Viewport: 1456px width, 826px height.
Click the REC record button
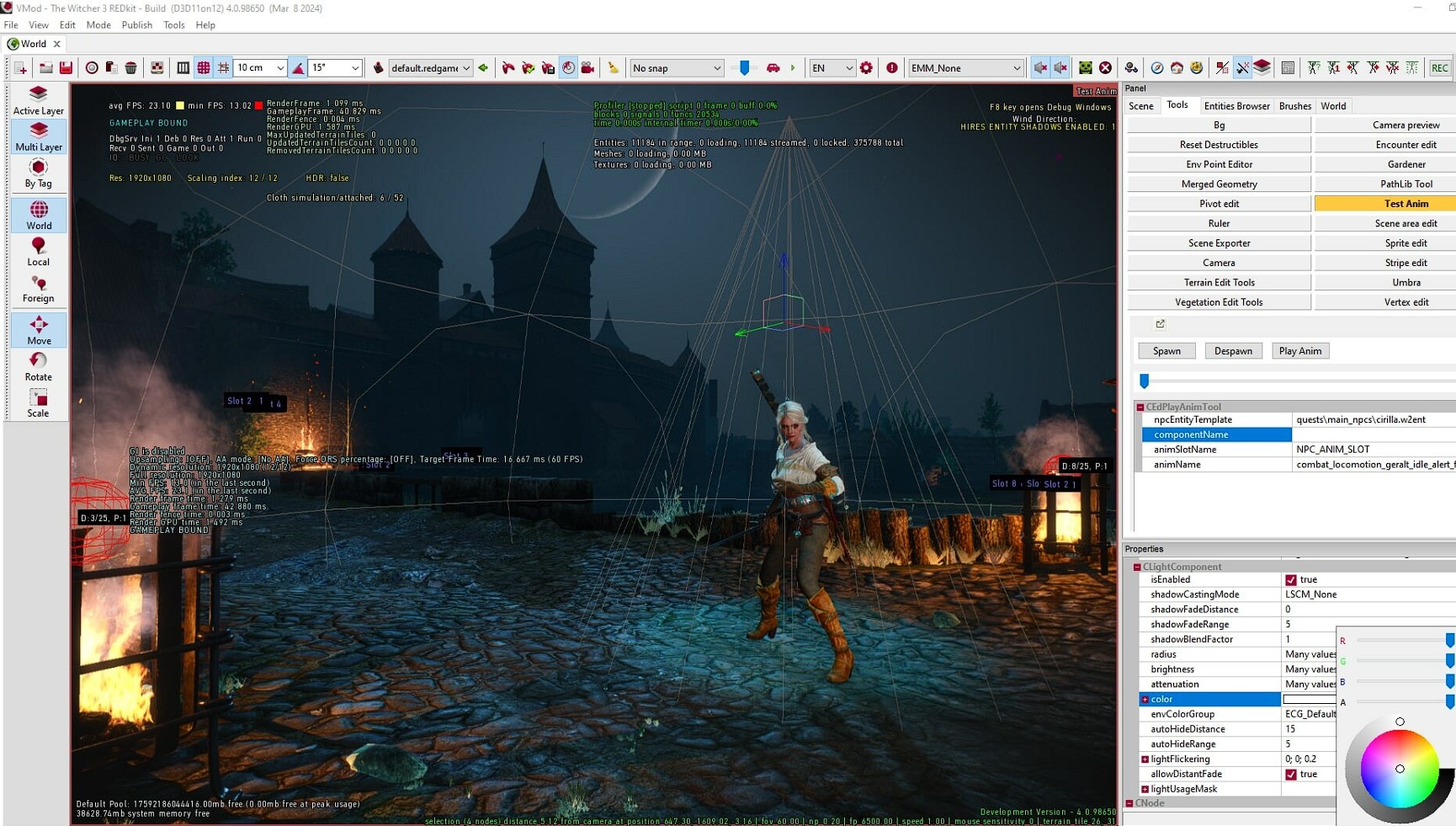tap(1439, 68)
